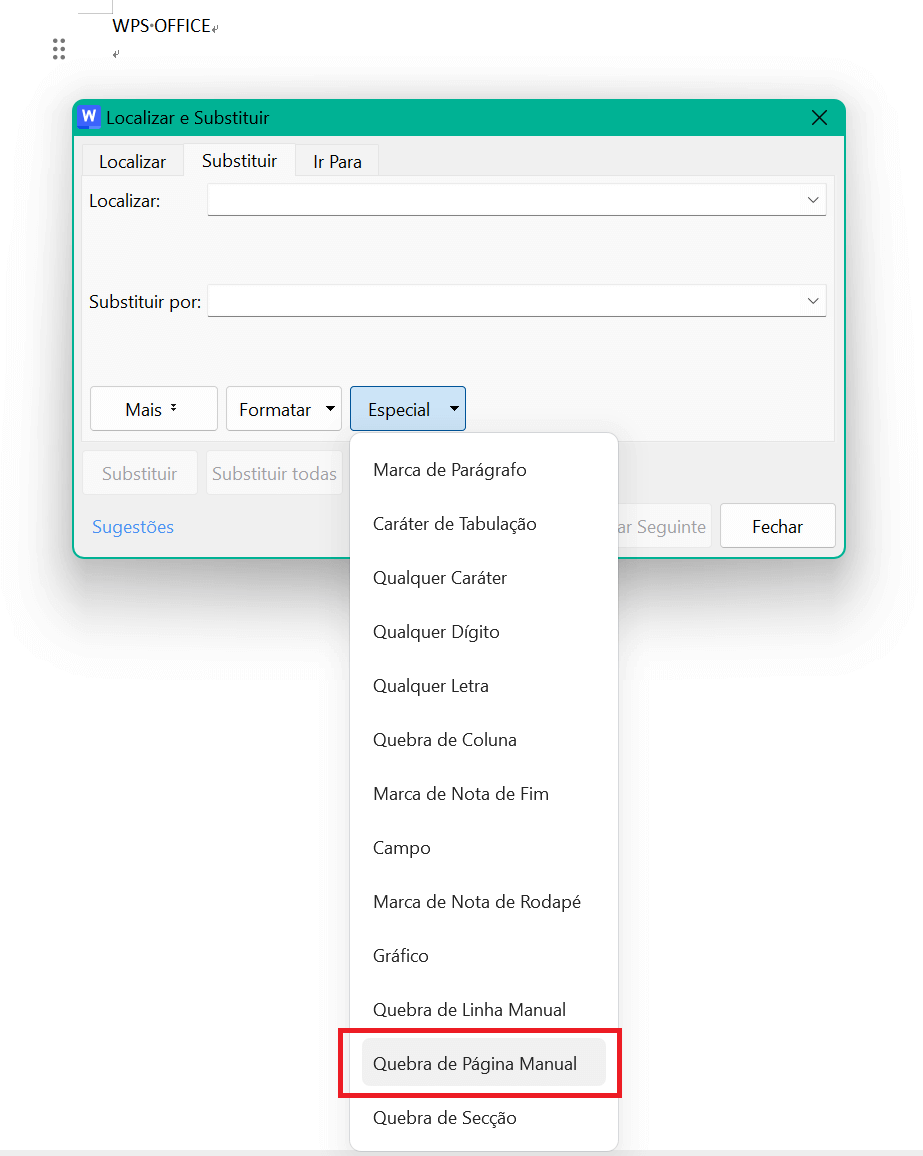Click the WPS Writer W icon in the title bar

88,117
